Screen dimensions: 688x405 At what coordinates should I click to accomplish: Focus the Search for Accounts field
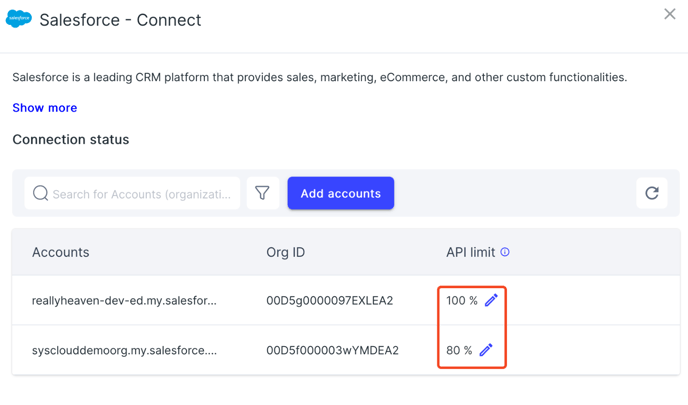132,193
